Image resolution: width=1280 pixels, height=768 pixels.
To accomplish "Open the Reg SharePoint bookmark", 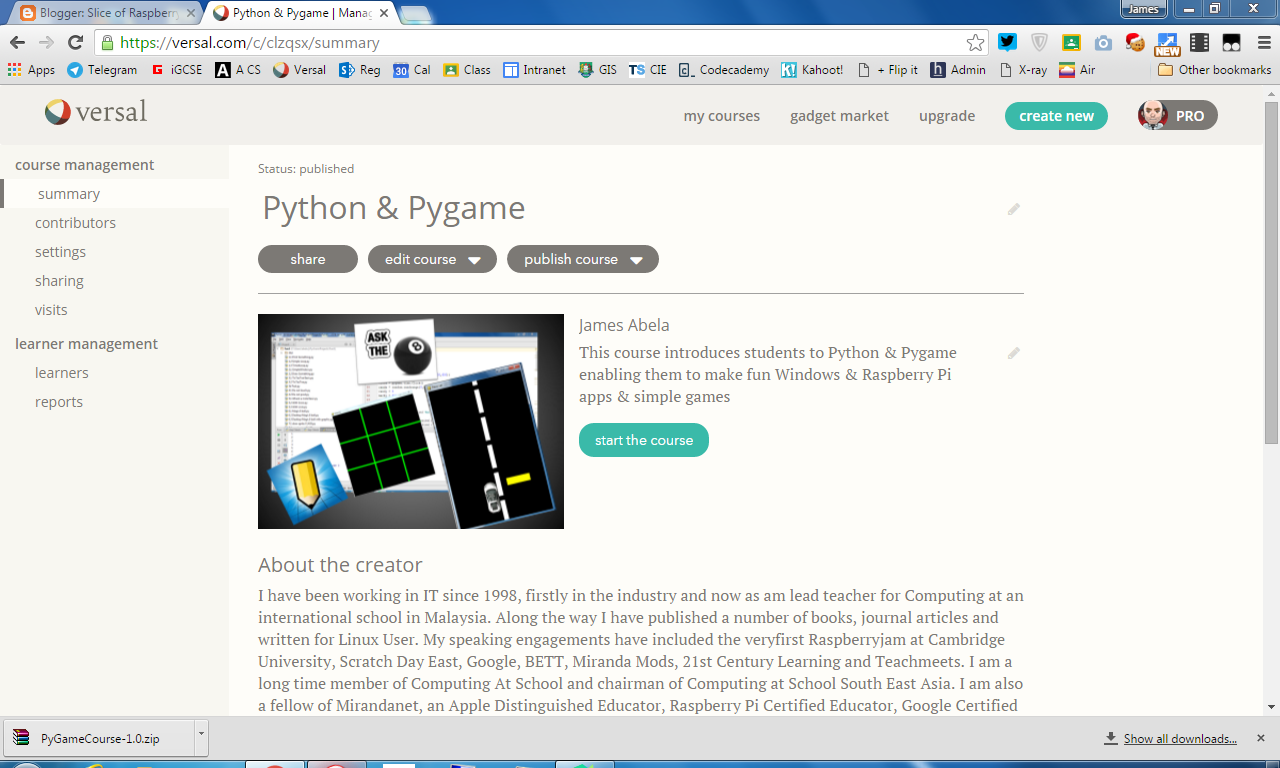I will point(360,70).
